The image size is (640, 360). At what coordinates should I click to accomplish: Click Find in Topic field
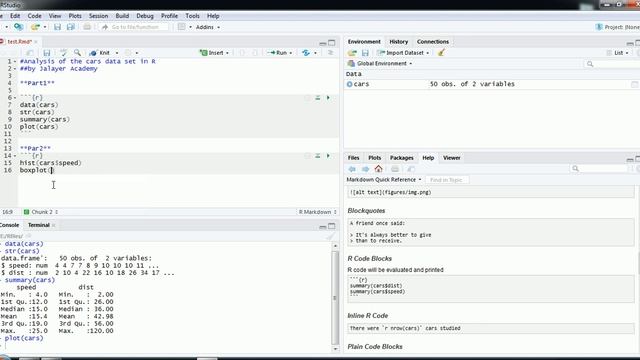tap(446, 180)
